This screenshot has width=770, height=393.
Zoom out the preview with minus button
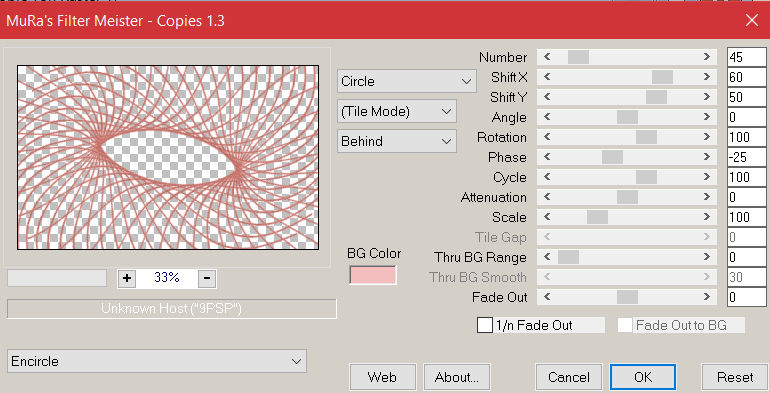coord(207,278)
